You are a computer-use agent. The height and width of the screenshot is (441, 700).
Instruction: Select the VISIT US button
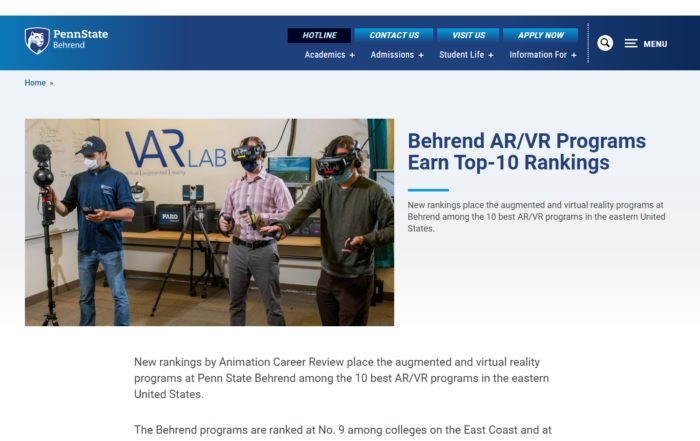coord(468,35)
